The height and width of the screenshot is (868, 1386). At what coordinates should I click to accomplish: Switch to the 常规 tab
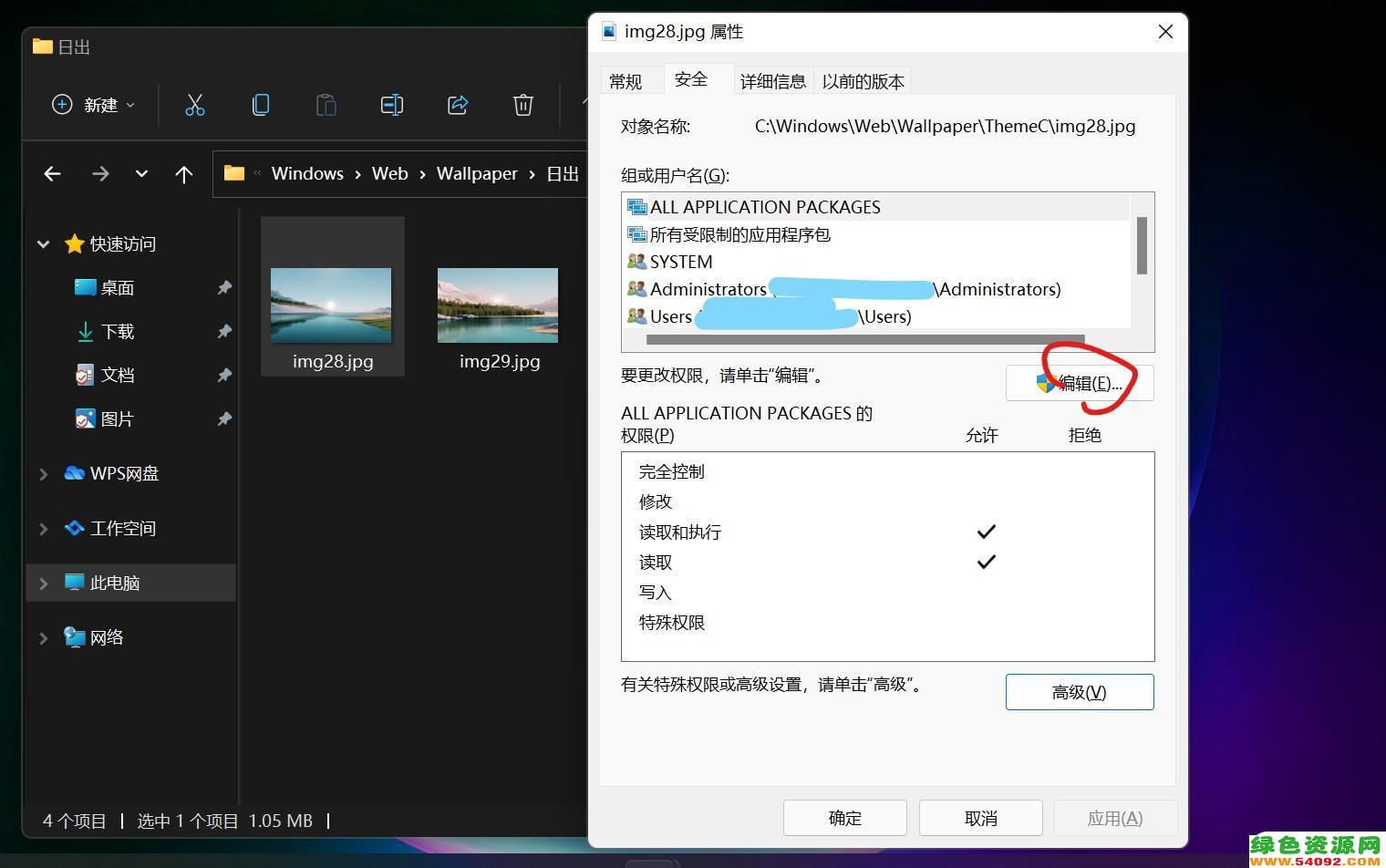coord(626,81)
